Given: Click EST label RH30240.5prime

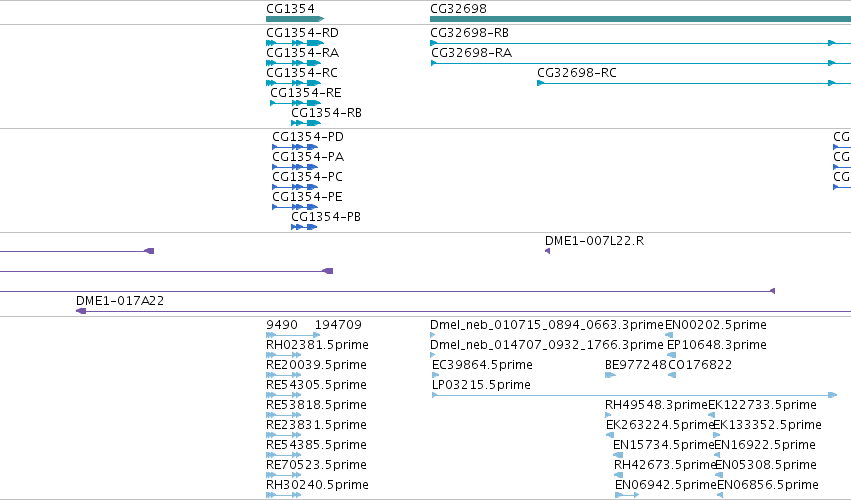Looking at the screenshot, I should (x=317, y=485).
